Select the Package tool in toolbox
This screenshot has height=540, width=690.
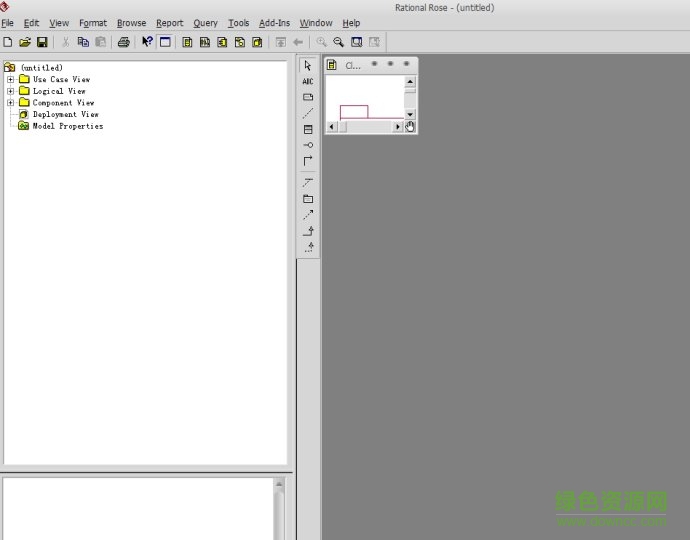click(308, 199)
